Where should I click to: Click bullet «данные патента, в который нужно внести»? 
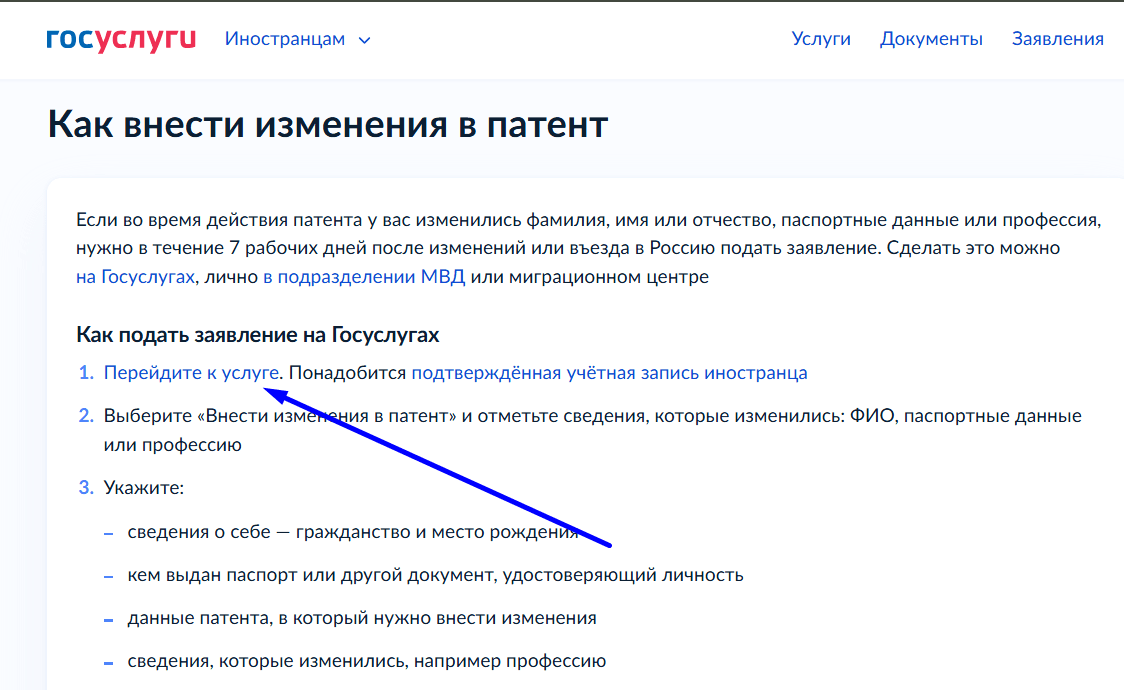(362, 618)
